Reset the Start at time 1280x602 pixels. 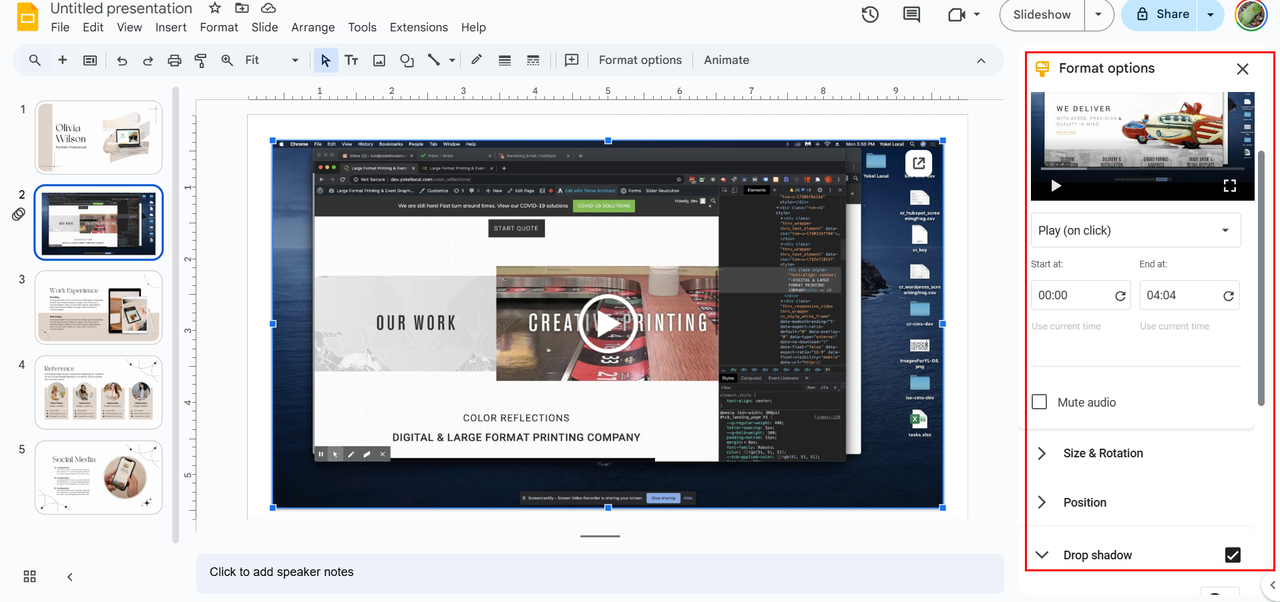coord(1120,296)
